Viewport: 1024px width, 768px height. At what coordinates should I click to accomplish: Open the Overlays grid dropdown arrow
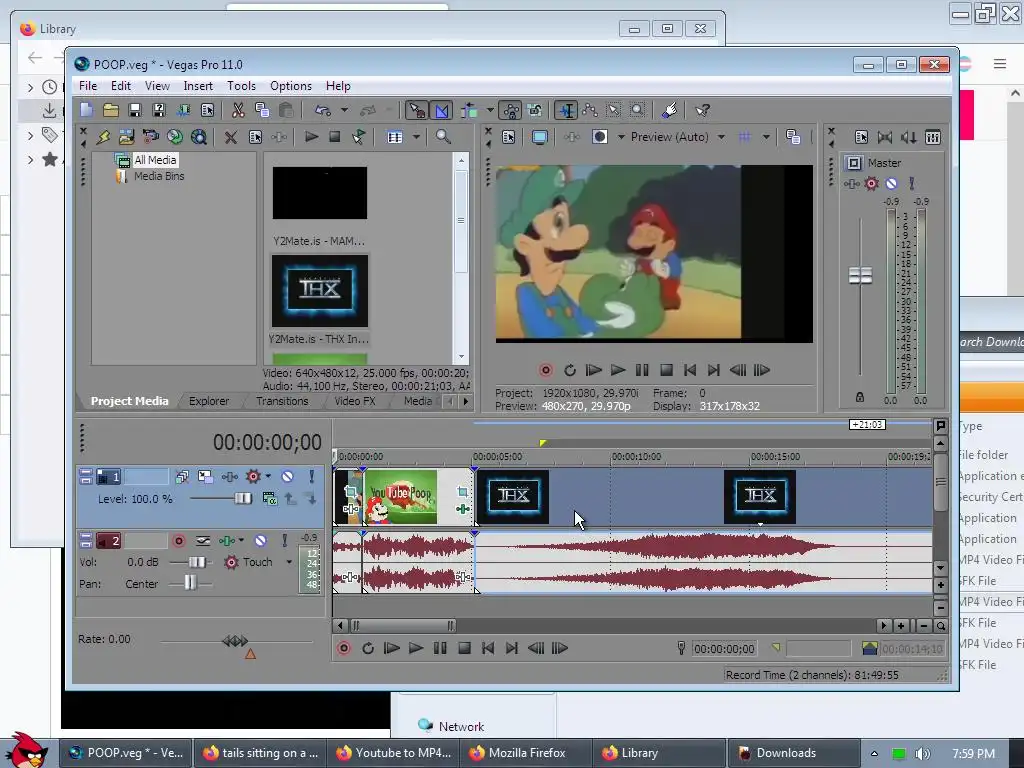(x=766, y=137)
